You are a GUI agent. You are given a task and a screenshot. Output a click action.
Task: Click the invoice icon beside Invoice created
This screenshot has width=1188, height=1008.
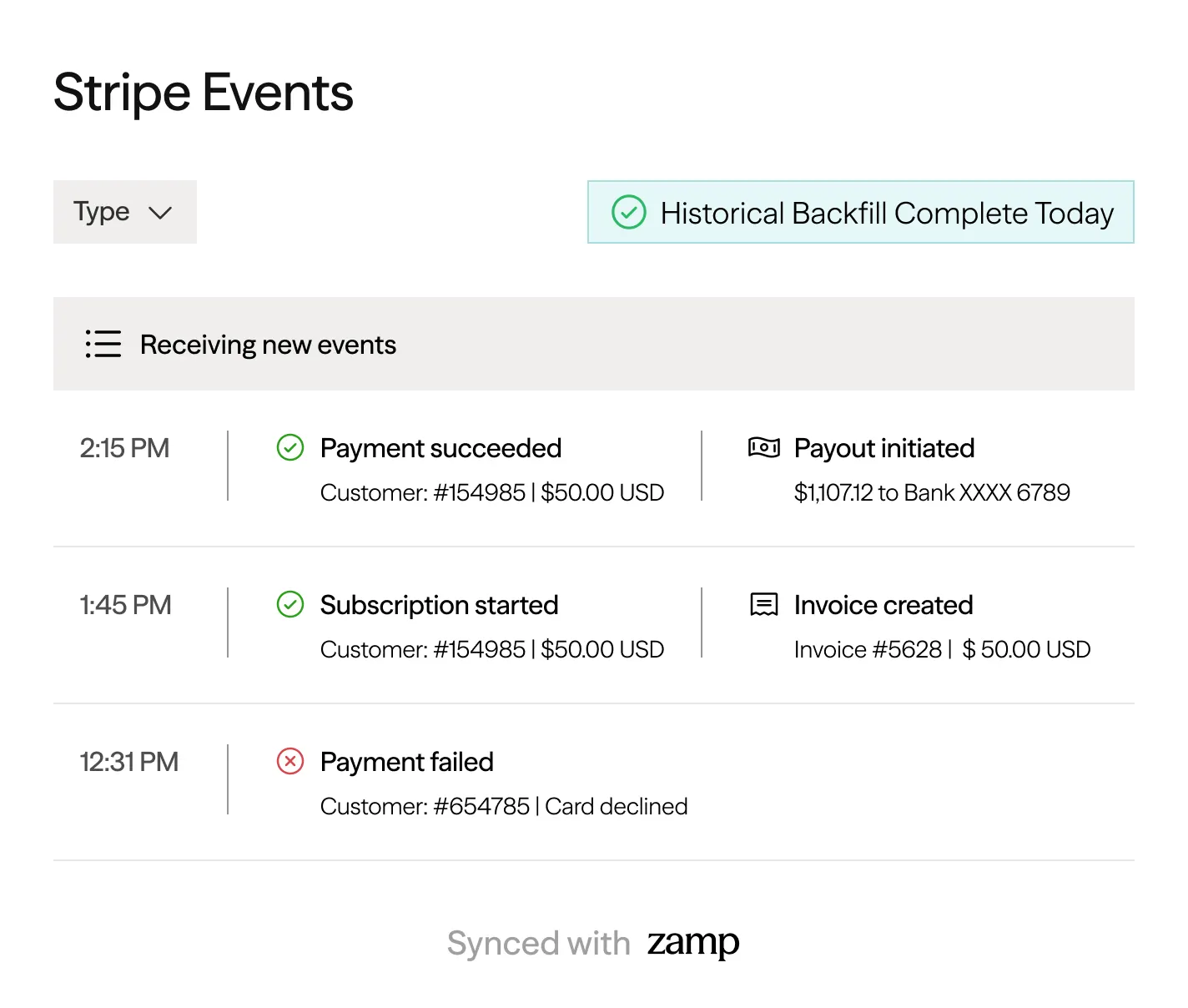(763, 604)
